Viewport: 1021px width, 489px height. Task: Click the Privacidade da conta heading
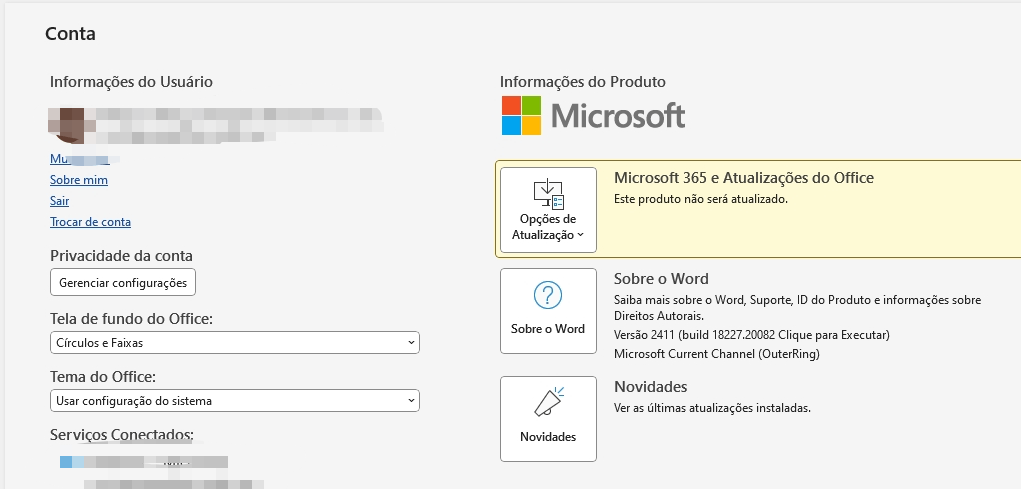click(121, 255)
